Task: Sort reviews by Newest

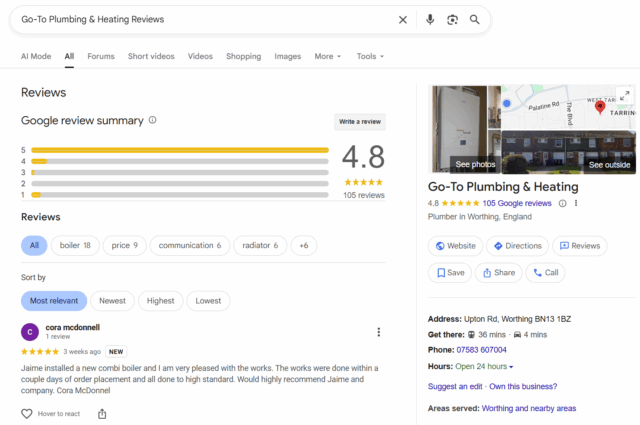Action: [112, 301]
